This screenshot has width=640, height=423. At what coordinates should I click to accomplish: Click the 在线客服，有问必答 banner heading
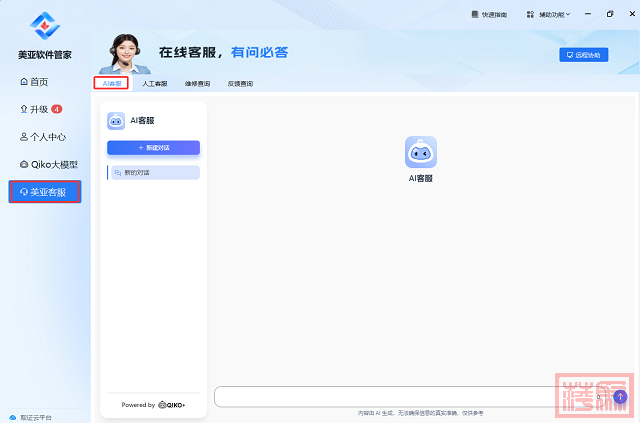pyautogui.click(x=223, y=52)
